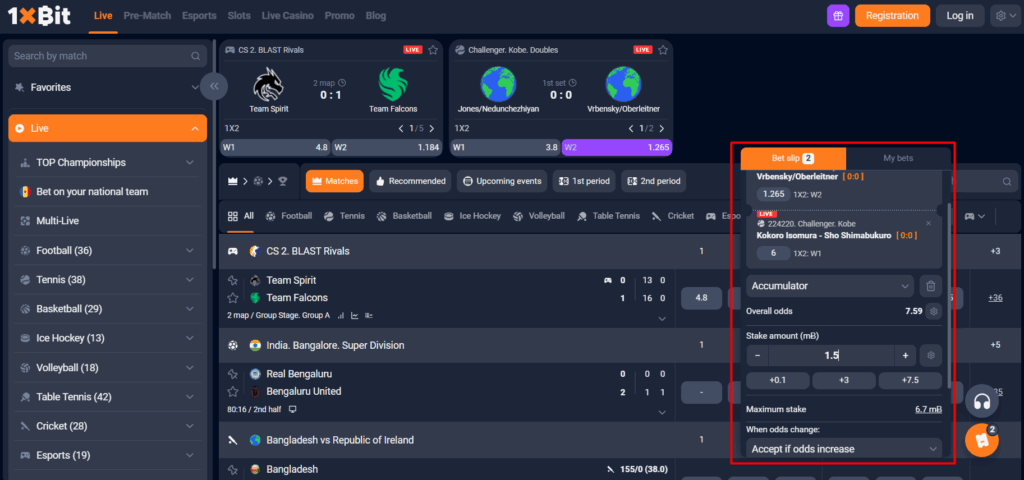
Task: Increase the stake with plus button
Action: 905,356
